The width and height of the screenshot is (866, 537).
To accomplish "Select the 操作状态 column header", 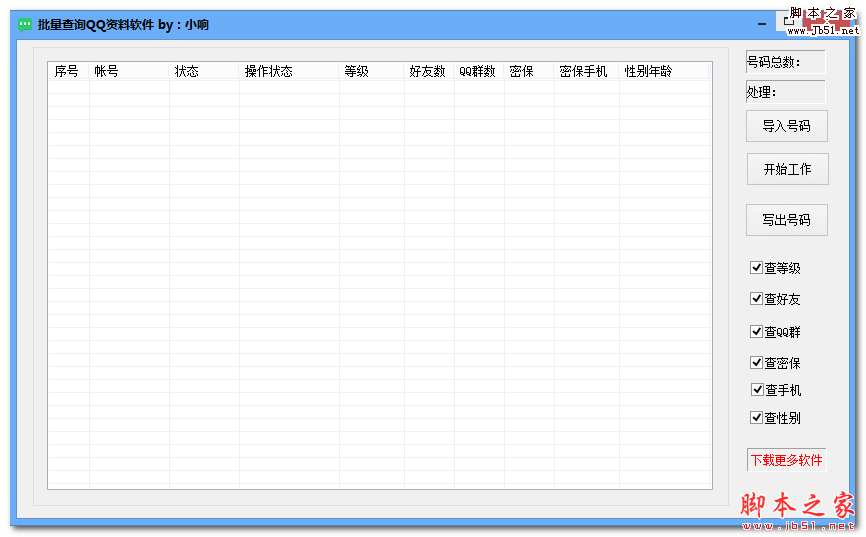I will pos(289,71).
